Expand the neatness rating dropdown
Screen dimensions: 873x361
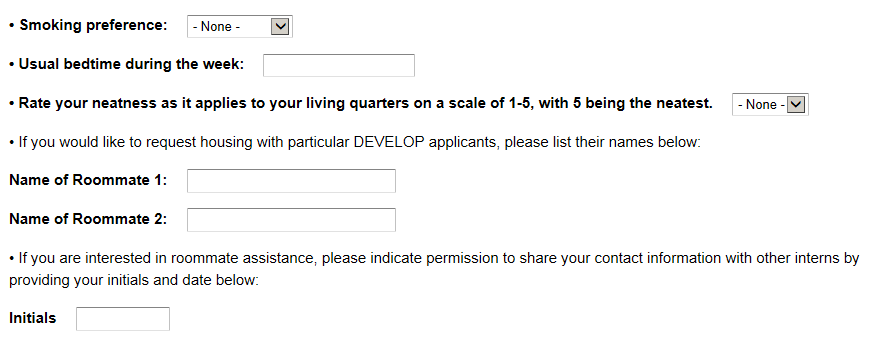coord(770,104)
